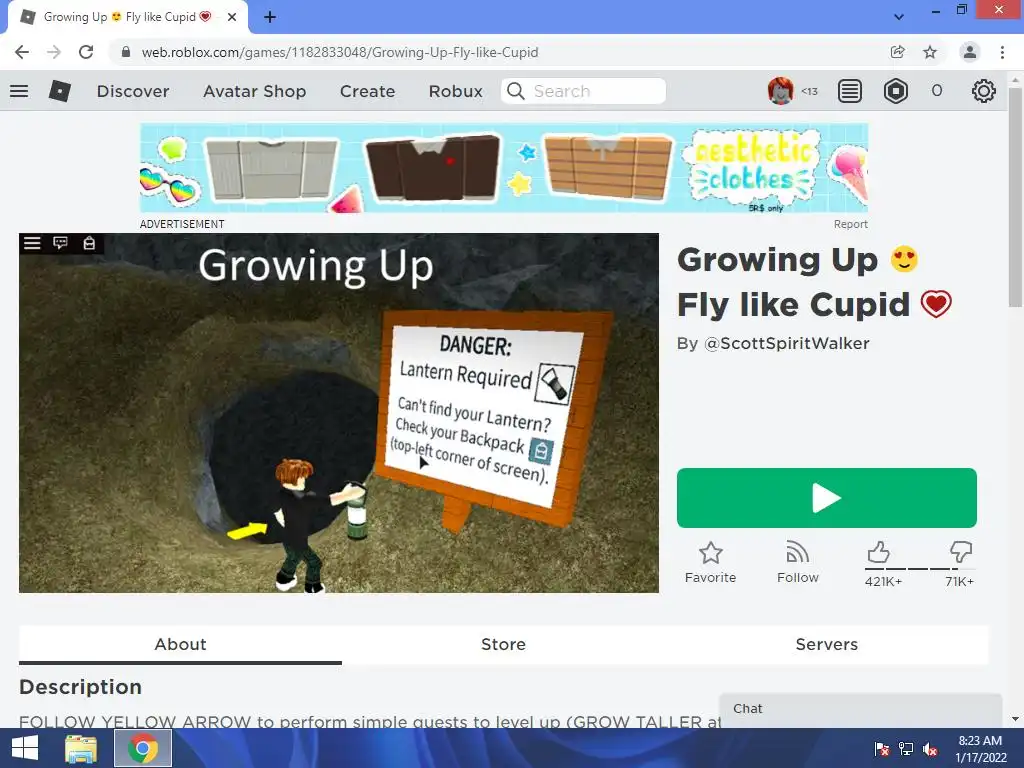Click the Description heading
This screenshot has height=768, width=1024.
pyautogui.click(x=80, y=687)
